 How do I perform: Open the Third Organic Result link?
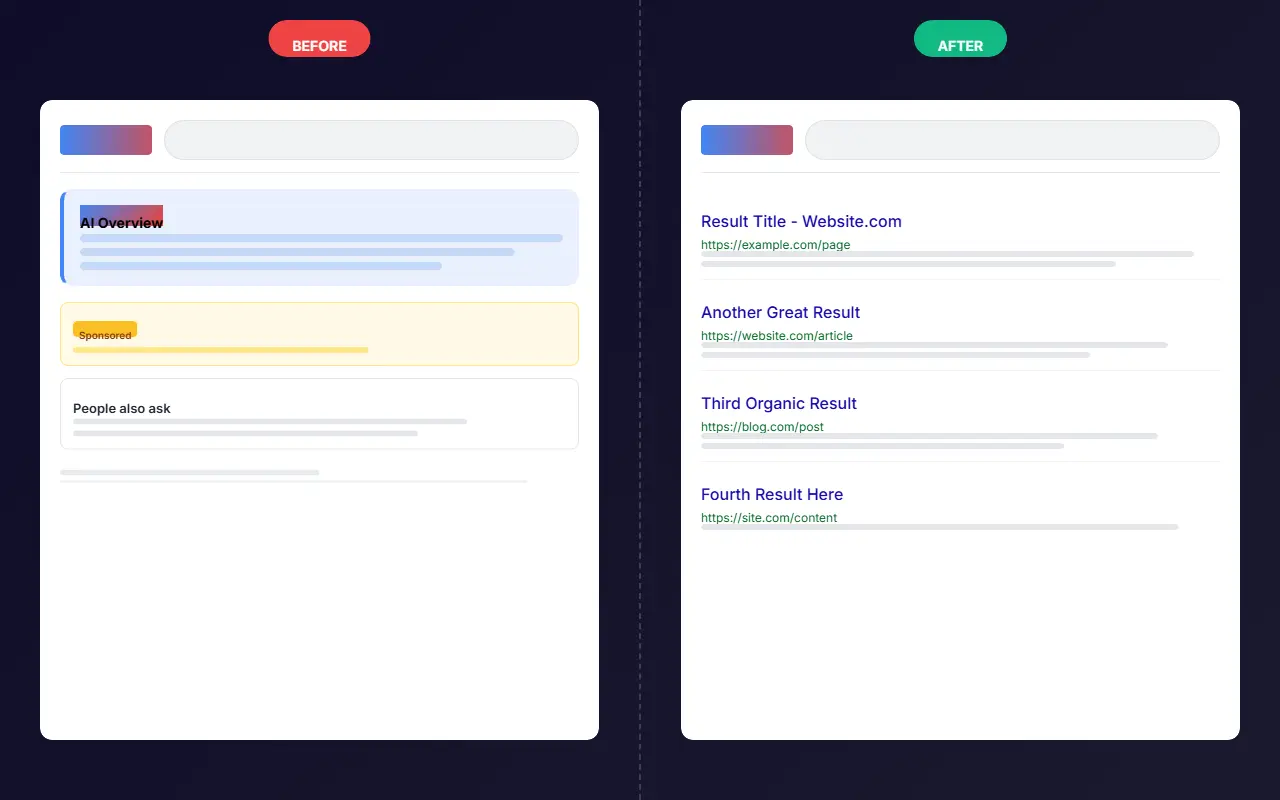click(779, 404)
